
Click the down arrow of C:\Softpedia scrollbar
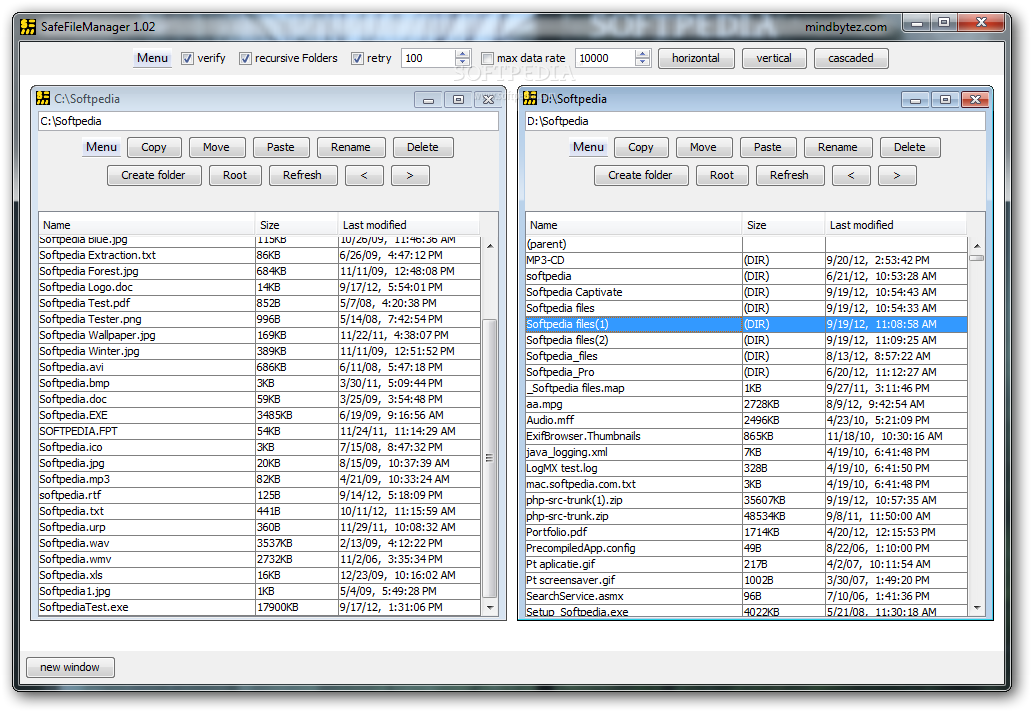pos(490,607)
